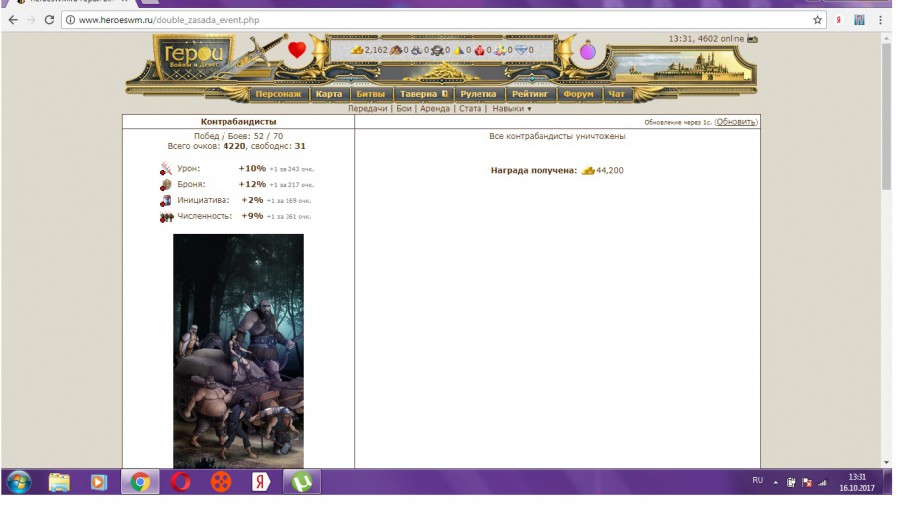Click the gems resource icon
Image resolution: width=900 pixels, height=506 pixels.
coord(500,50)
